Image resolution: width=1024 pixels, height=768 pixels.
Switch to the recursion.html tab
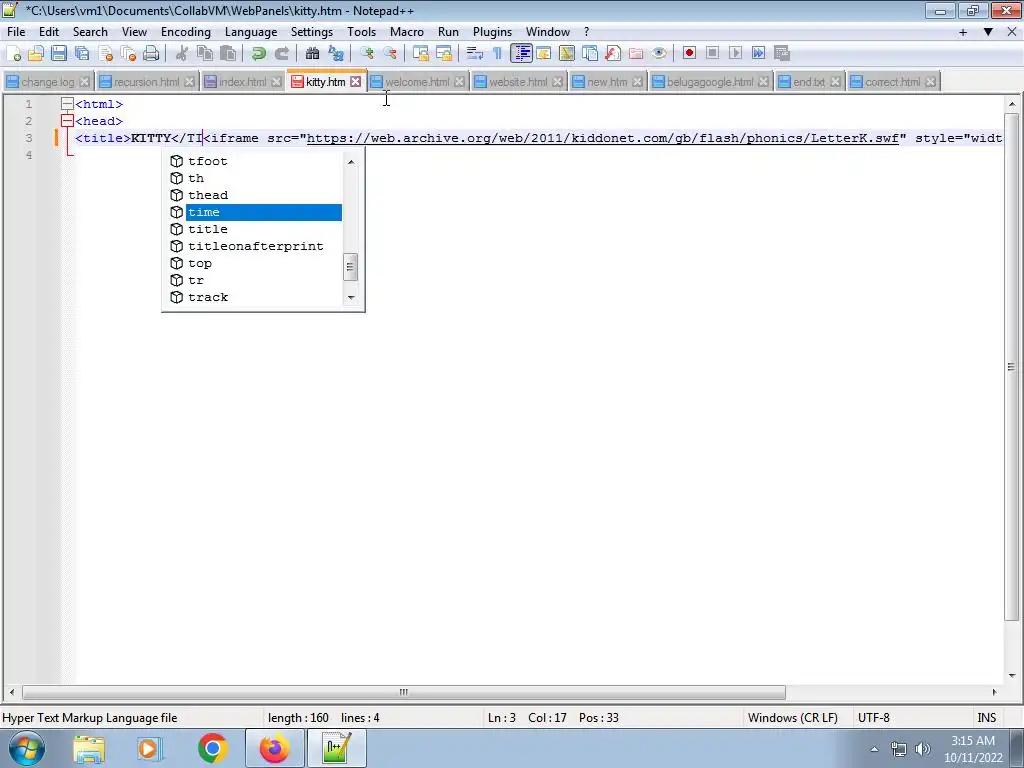(146, 82)
